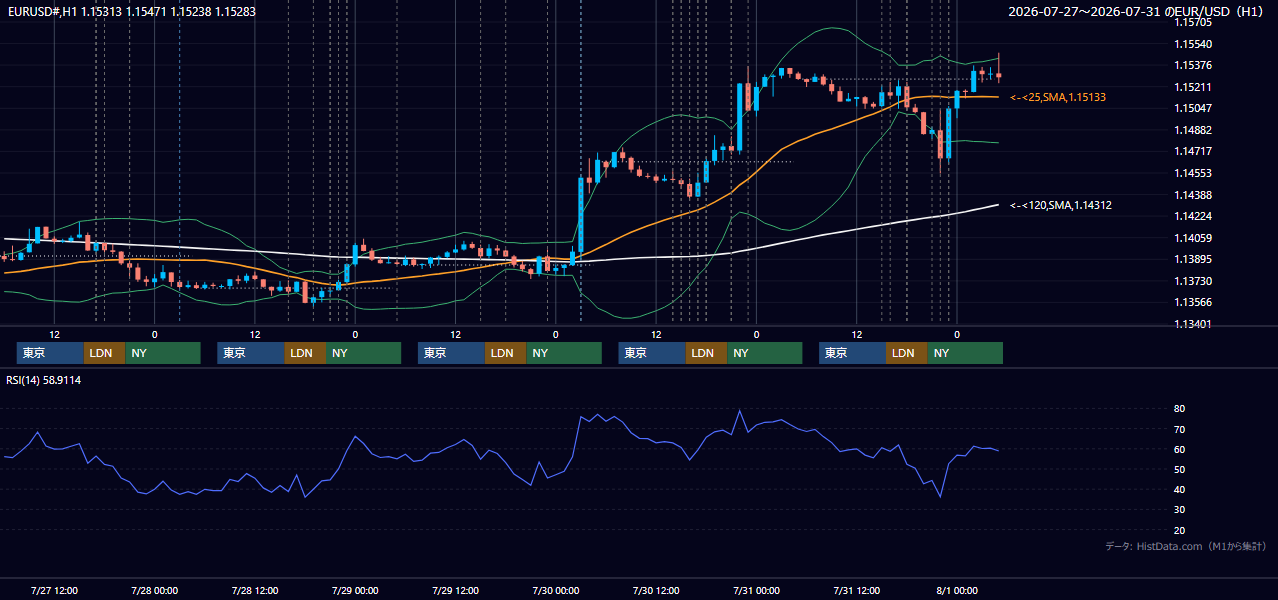Screen dimensions: 1278x600
Task: Click price axis value 1.14553
Action: [x=1193, y=173]
